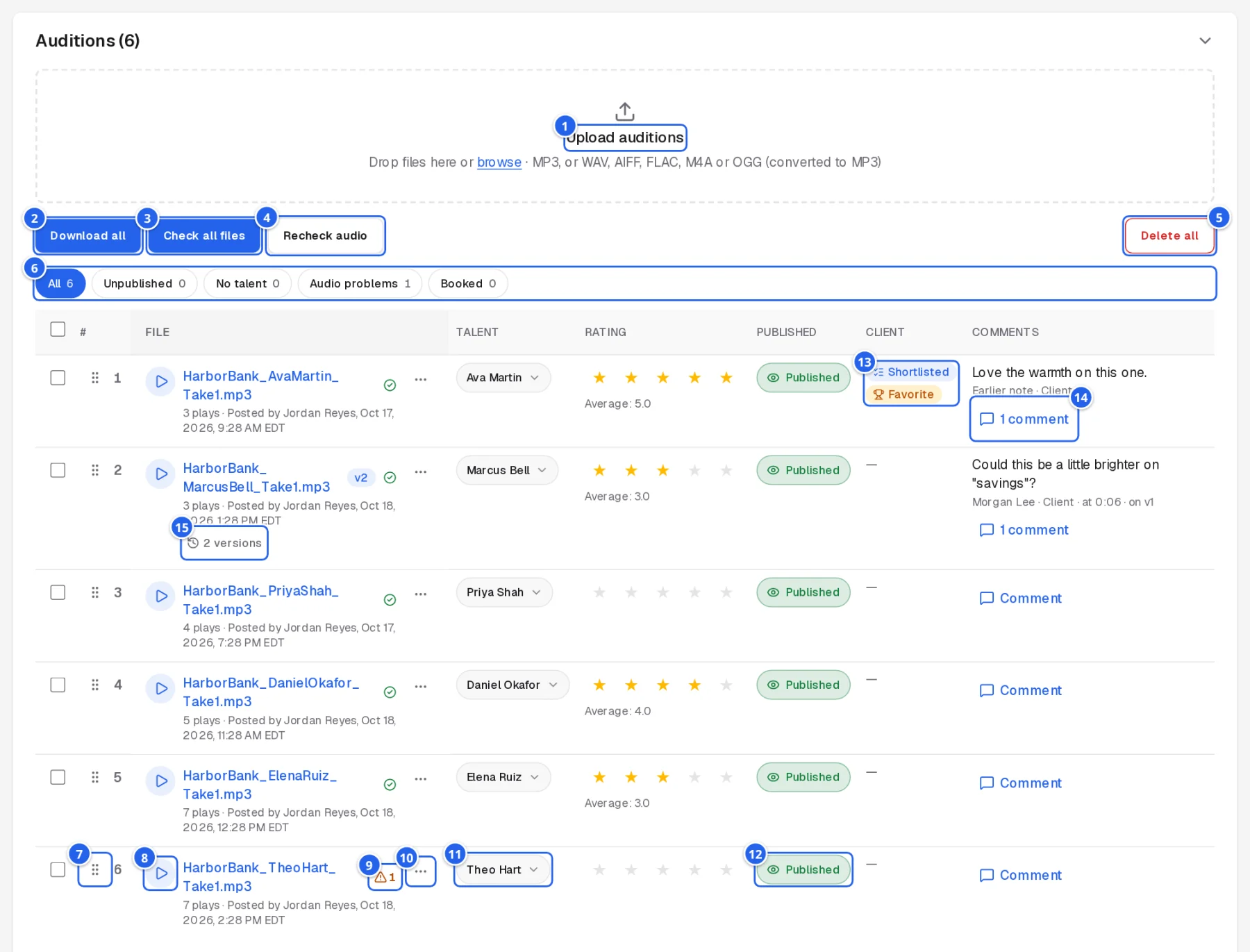Play the HarborBank_TheoHart_Take1.mp3 audition
1250x952 pixels.
click(x=160, y=873)
